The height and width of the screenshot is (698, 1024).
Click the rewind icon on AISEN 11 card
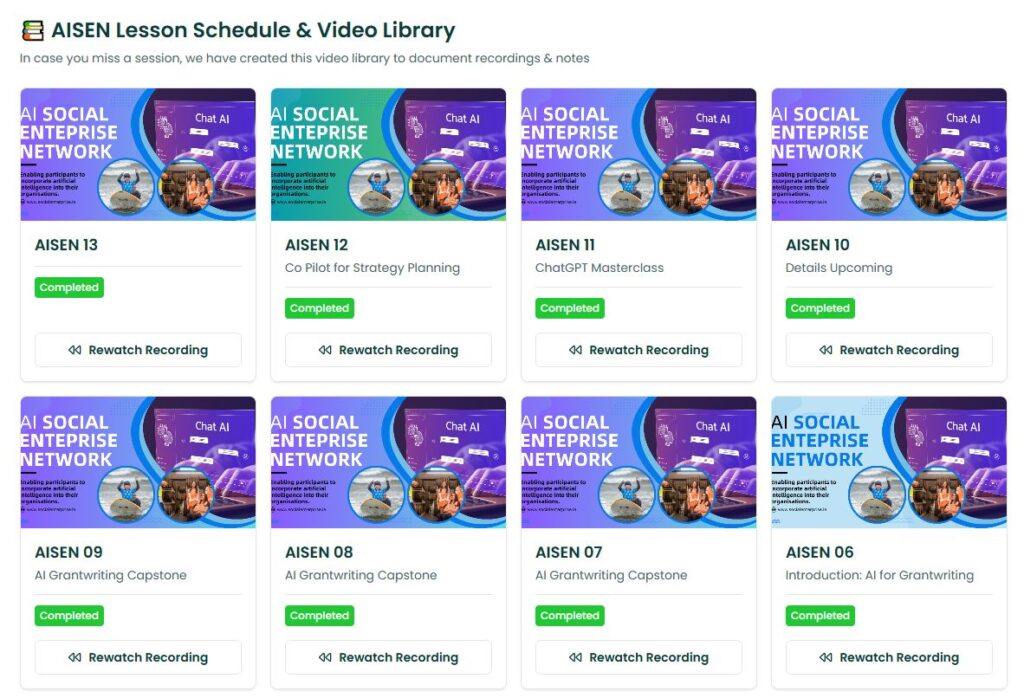[x=575, y=350]
